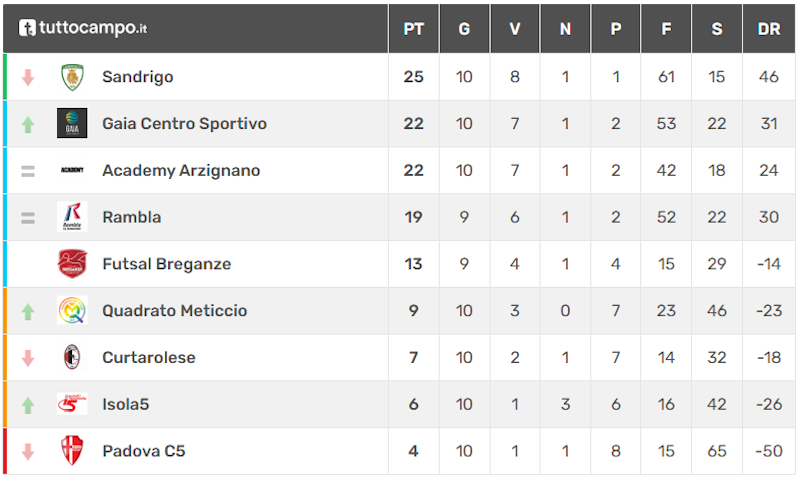Click Futsal Breganze's 13 points value
The height and width of the screenshot is (480, 800).
413,264
